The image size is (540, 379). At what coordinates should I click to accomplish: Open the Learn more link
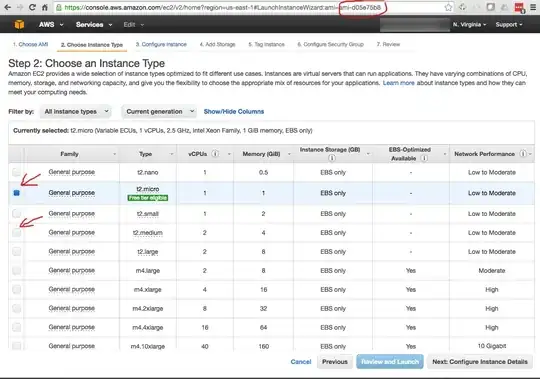click(398, 83)
